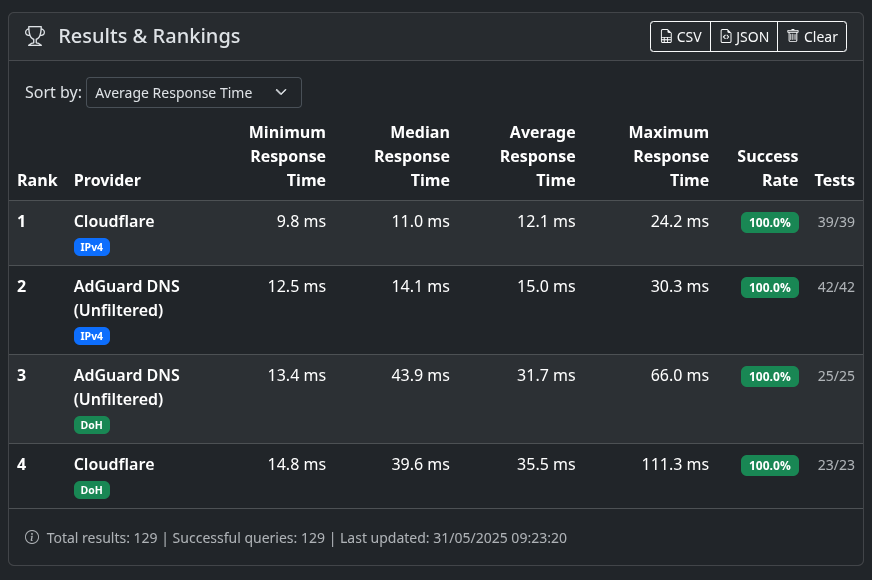Click the 35.5 ms average time cell
The height and width of the screenshot is (580, 872).
click(546, 464)
